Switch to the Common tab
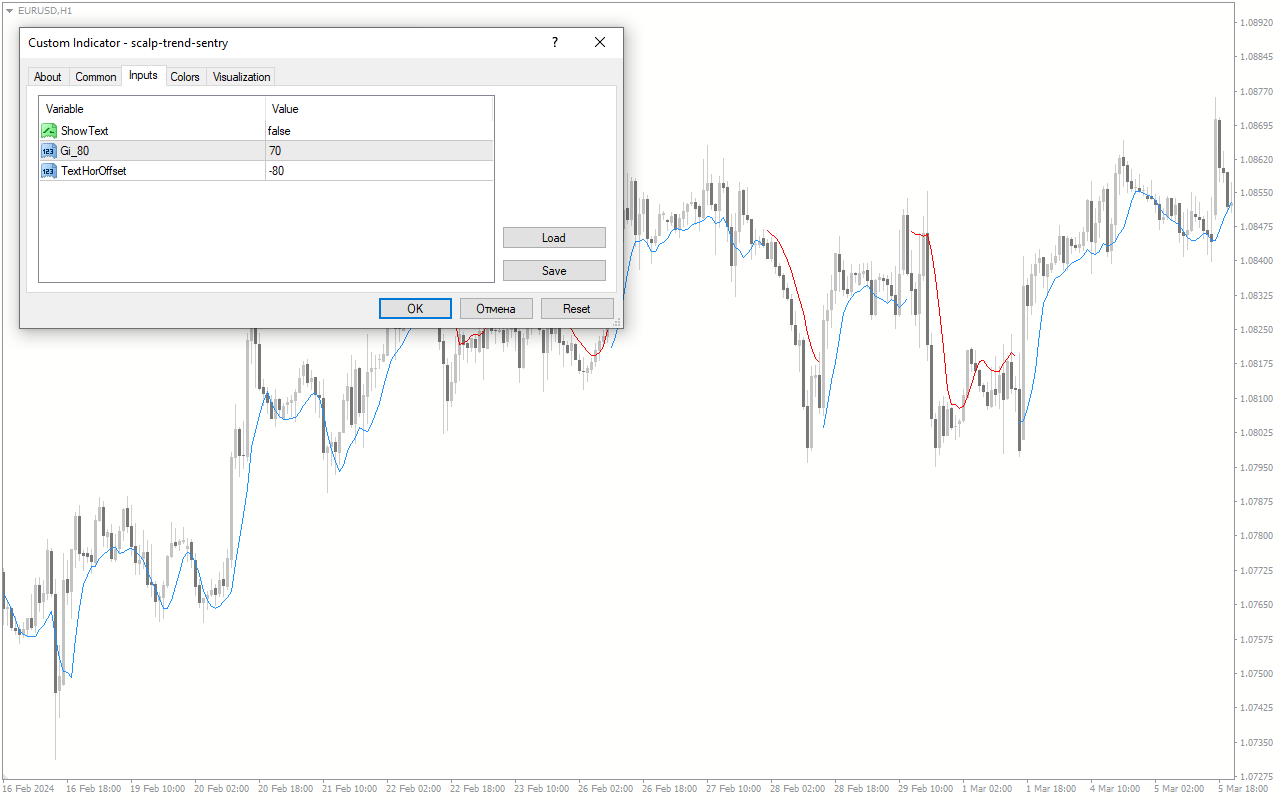The image size is (1280, 800). [96, 77]
